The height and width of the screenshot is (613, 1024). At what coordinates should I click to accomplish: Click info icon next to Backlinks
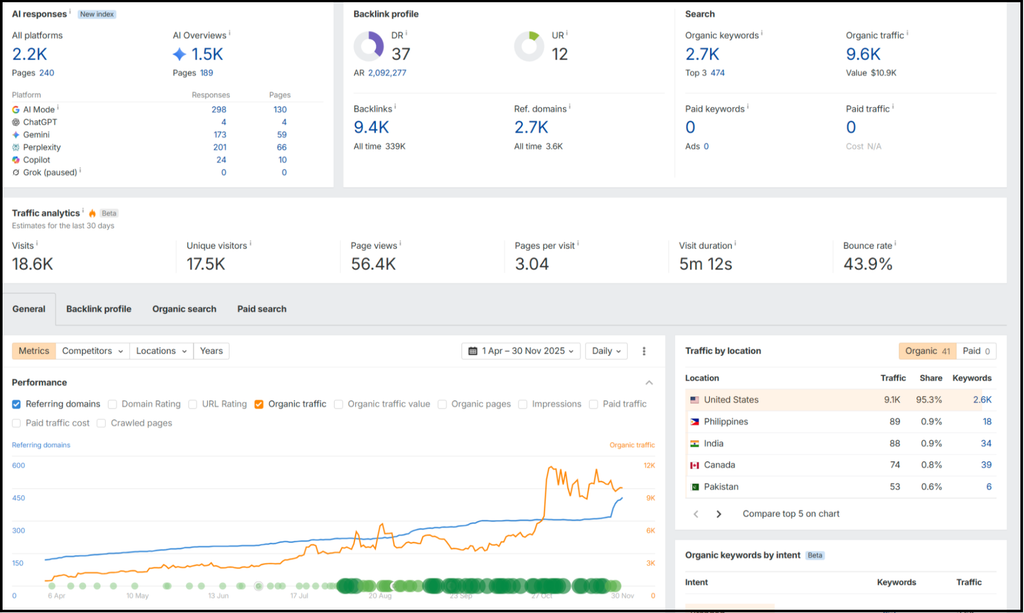395,106
